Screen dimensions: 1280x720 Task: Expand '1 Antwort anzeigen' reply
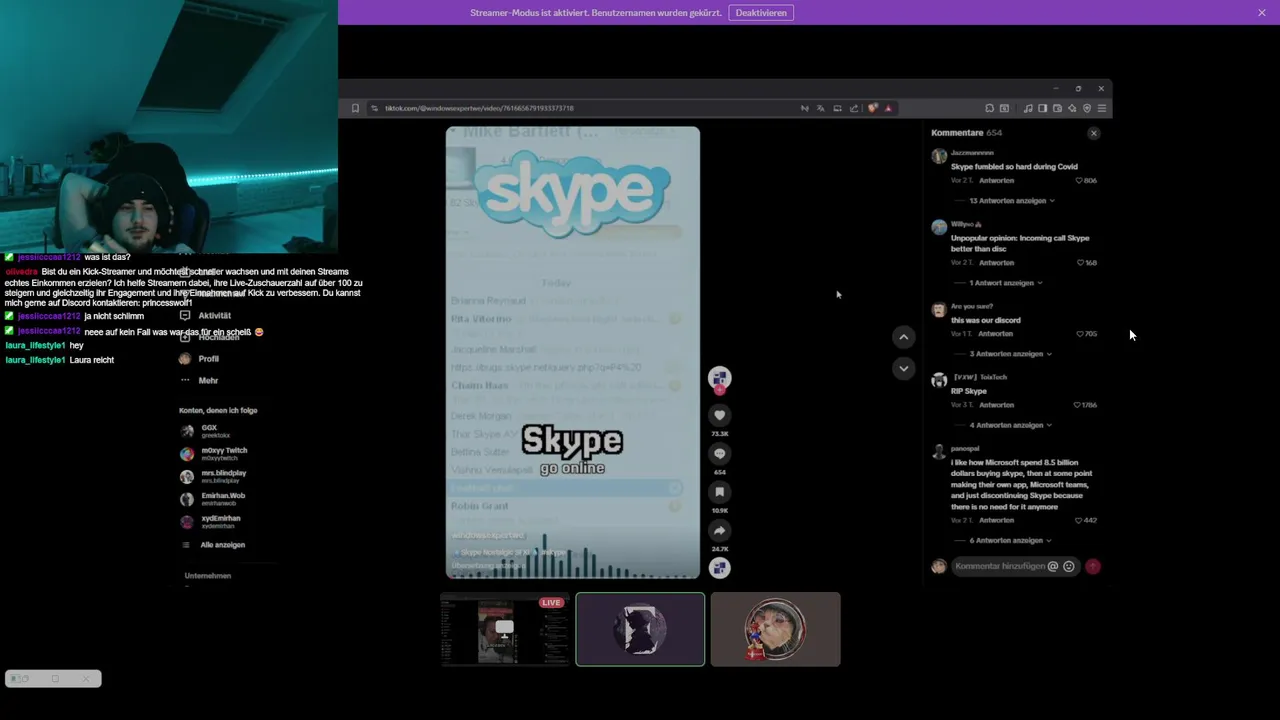coord(1005,283)
